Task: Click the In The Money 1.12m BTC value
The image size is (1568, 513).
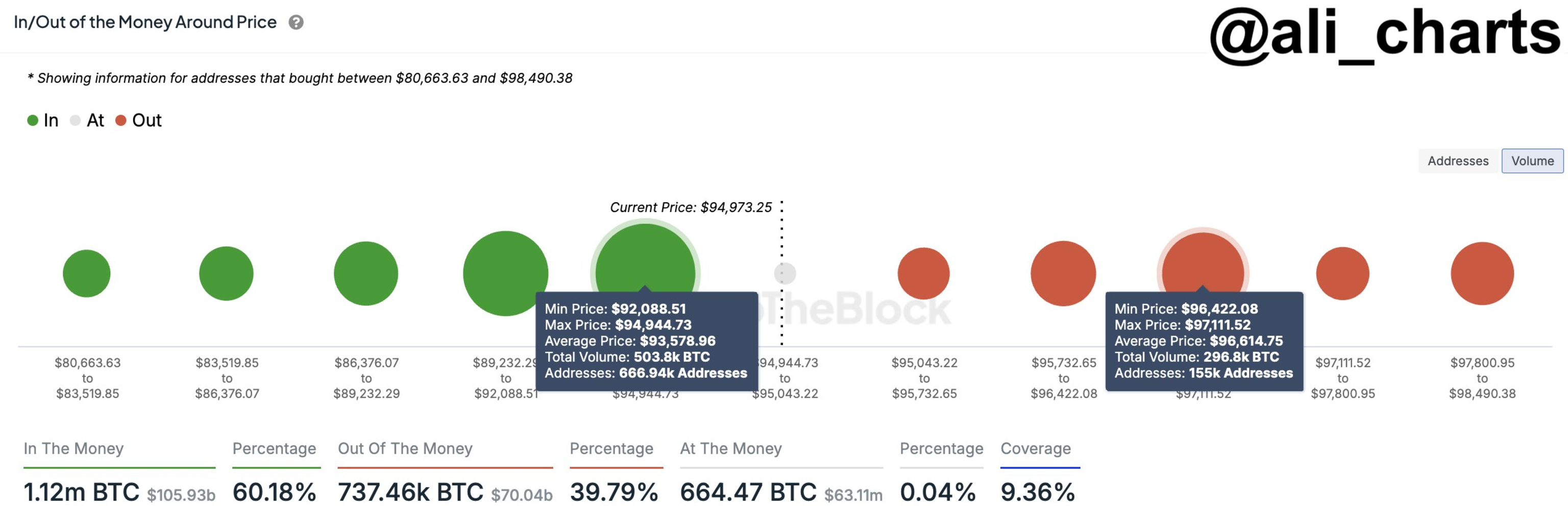Action: 82,492
